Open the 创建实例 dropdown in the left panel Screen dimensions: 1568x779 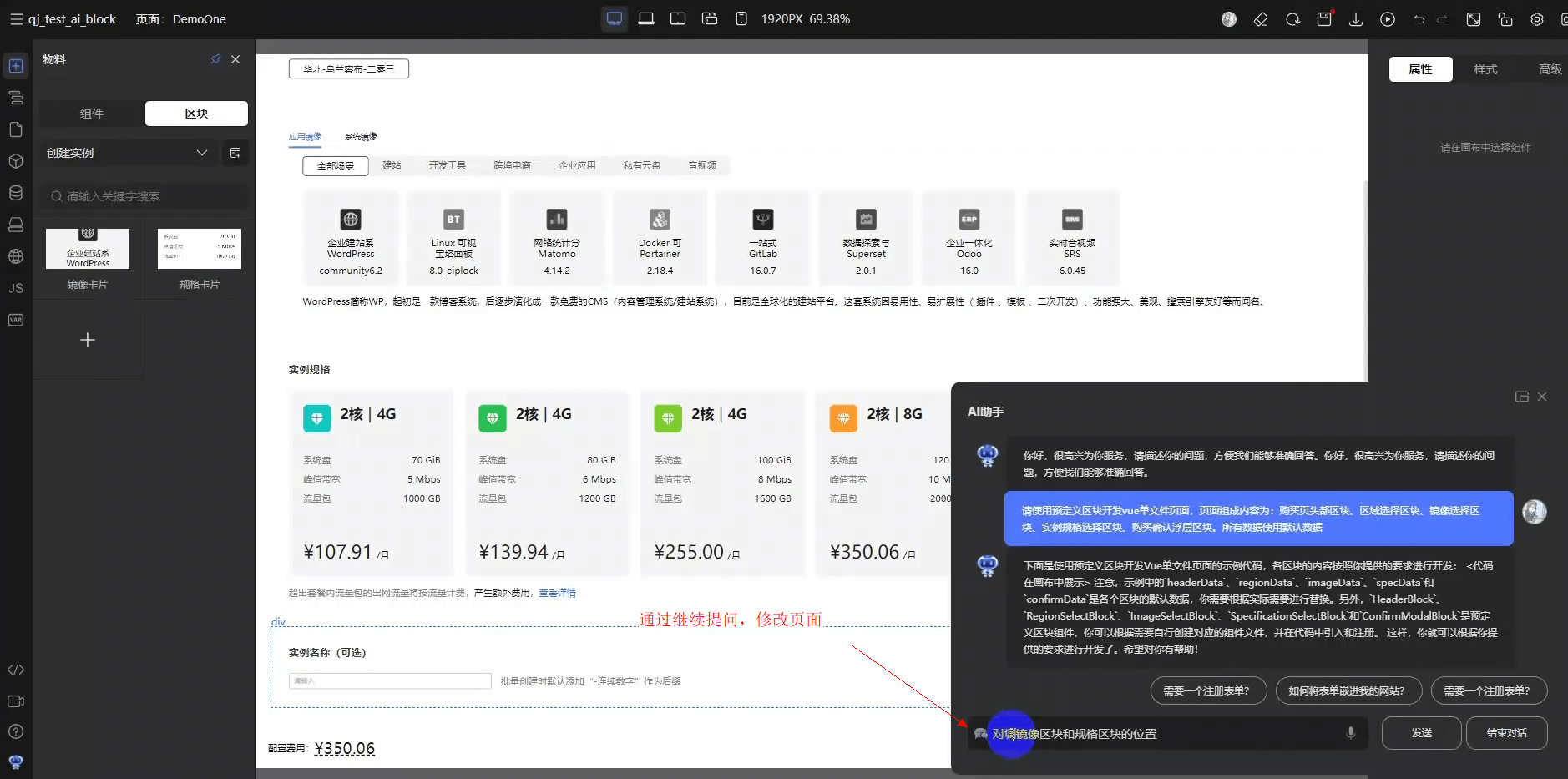[x=127, y=153]
